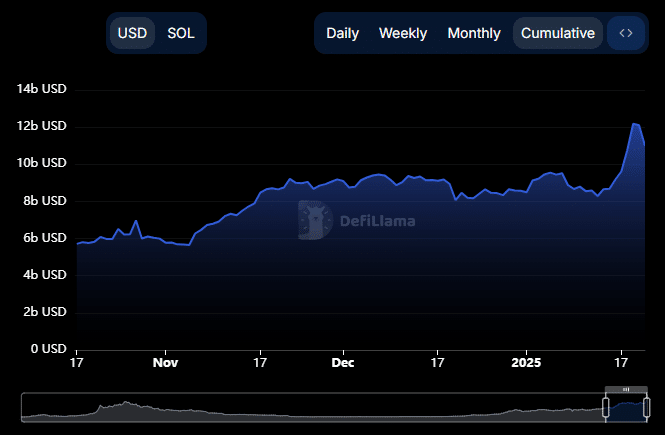Click the DefiLlama watermark text
The height and width of the screenshot is (435, 665).
(377, 221)
